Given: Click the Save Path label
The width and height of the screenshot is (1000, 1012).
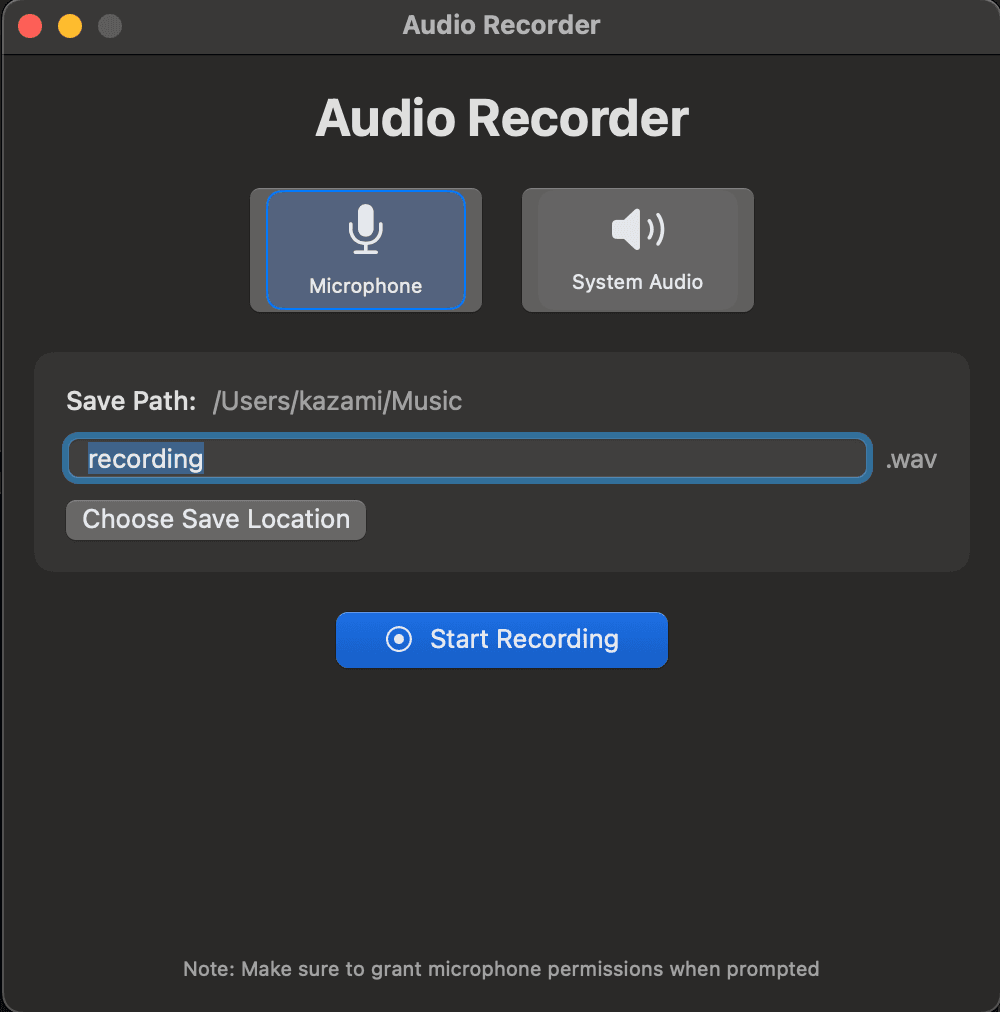Looking at the screenshot, I should click(131, 401).
